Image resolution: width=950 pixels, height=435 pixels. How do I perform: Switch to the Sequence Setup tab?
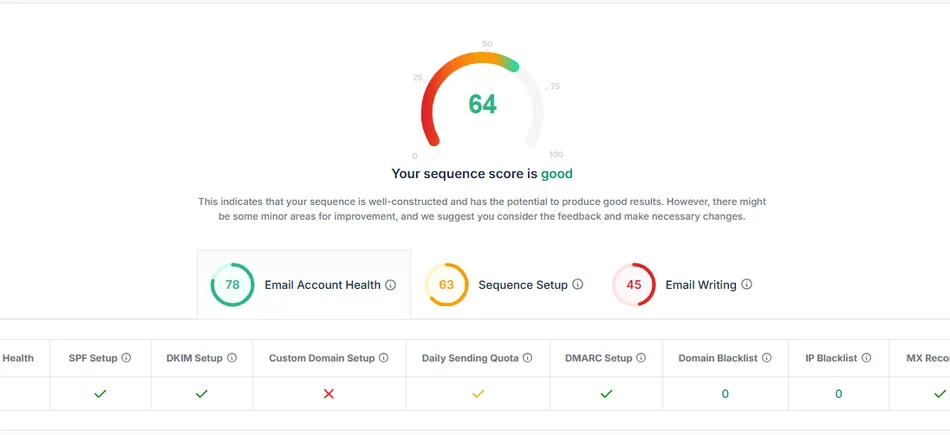(x=503, y=285)
